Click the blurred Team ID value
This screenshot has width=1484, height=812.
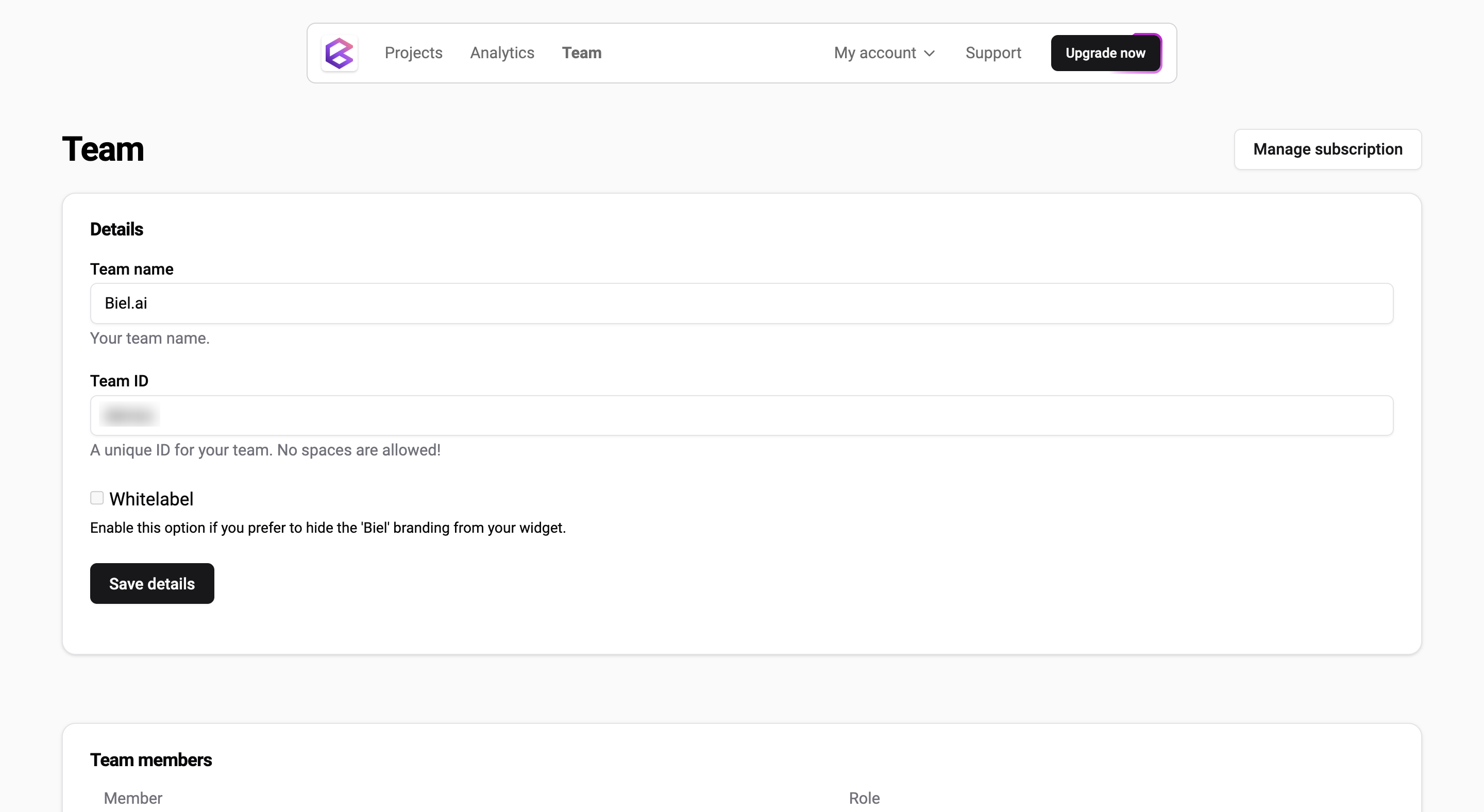click(x=130, y=415)
